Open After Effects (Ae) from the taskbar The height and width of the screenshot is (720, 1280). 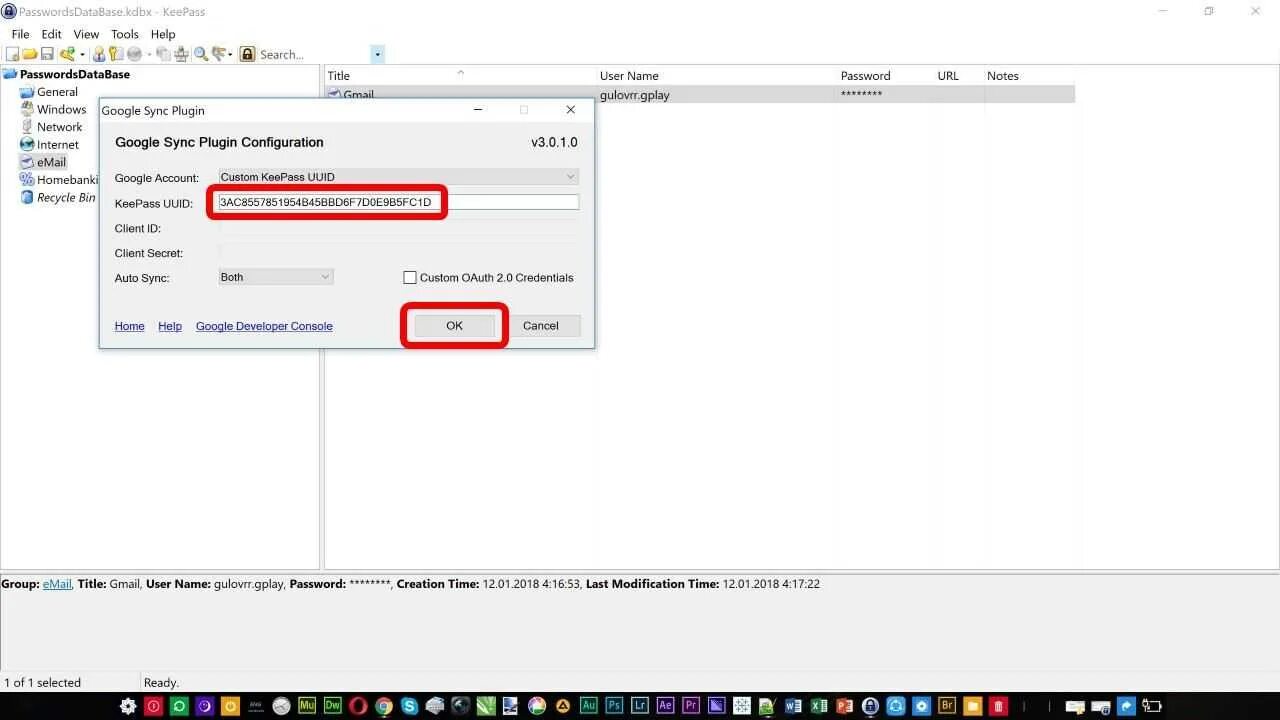665,706
